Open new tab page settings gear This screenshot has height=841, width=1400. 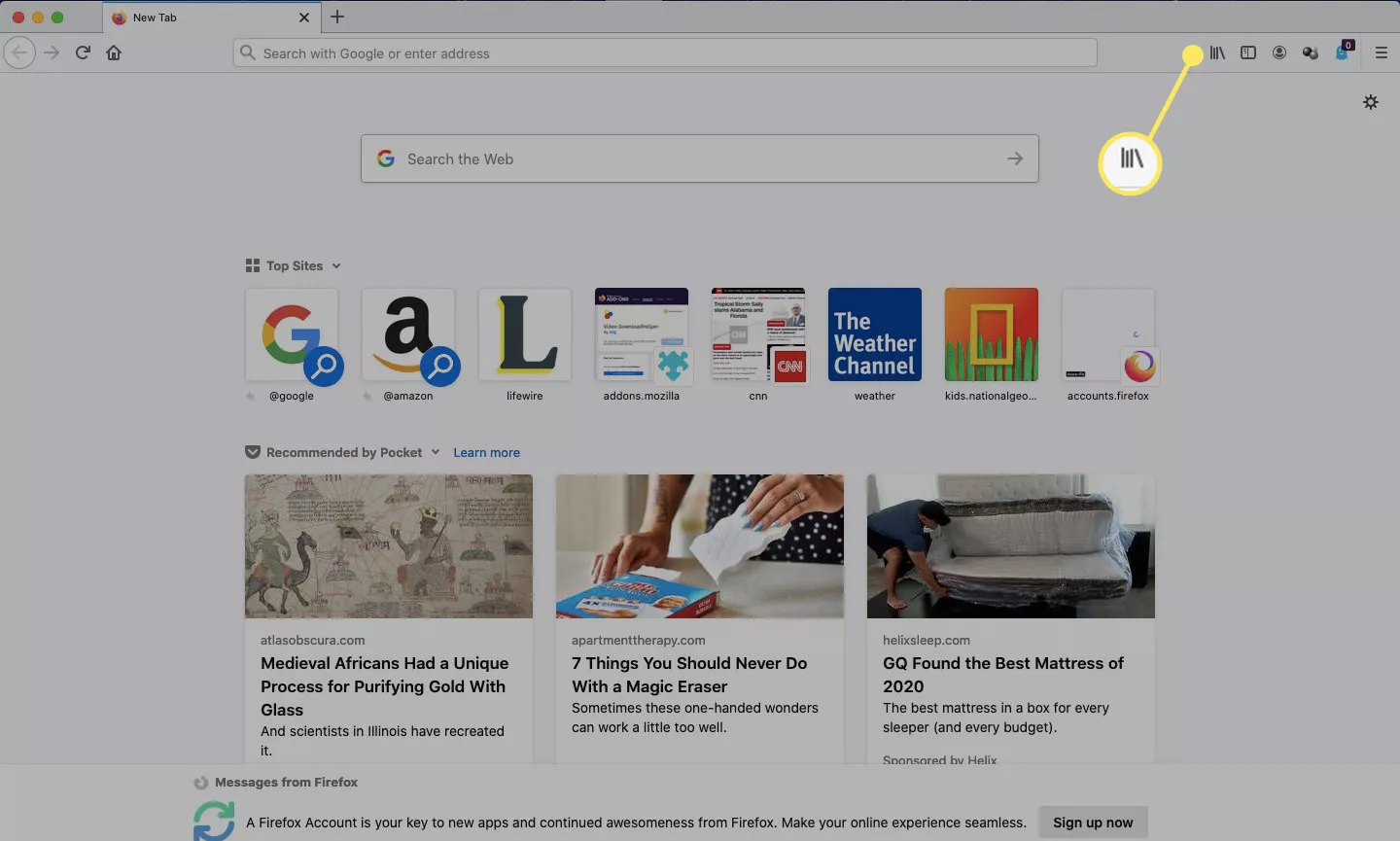click(x=1370, y=102)
